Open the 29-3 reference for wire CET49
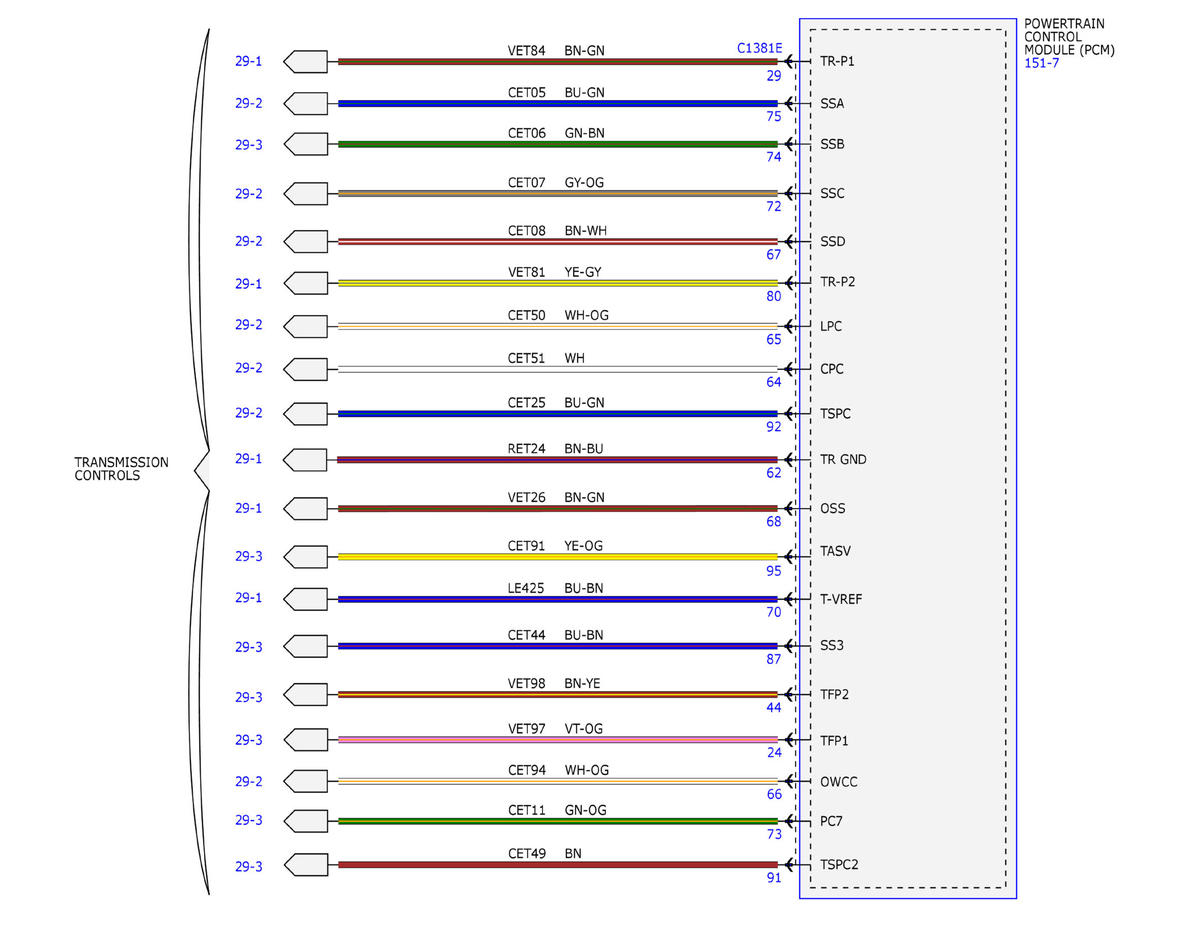This screenshot has height=927, width=1200. [x=249, y=866]
